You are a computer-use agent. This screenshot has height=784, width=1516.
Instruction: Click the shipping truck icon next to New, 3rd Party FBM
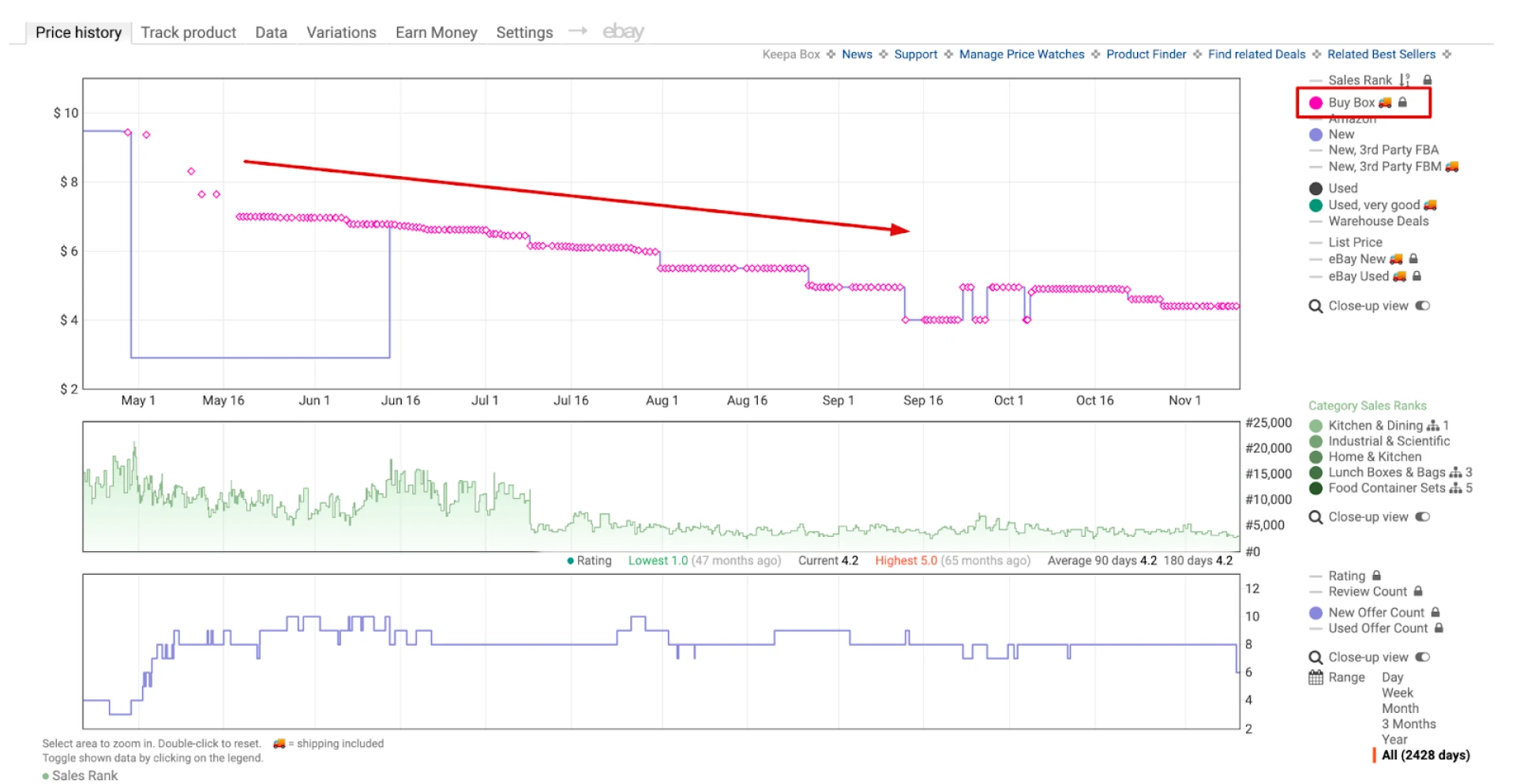(x=1451, y=167)
